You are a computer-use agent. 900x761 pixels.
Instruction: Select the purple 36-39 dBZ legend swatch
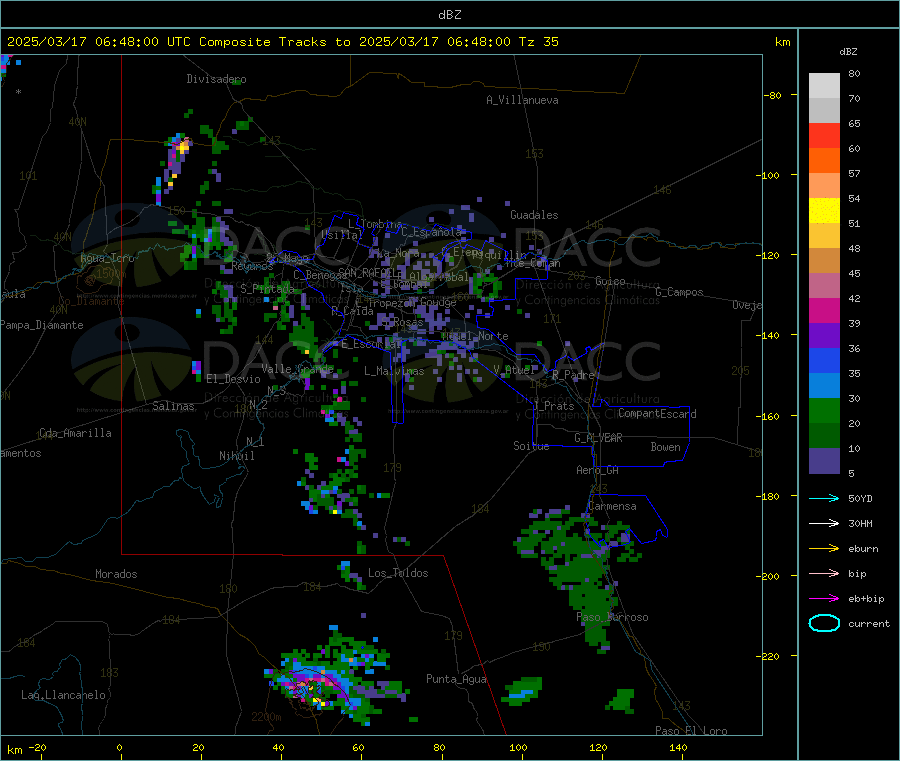(824, 336)
